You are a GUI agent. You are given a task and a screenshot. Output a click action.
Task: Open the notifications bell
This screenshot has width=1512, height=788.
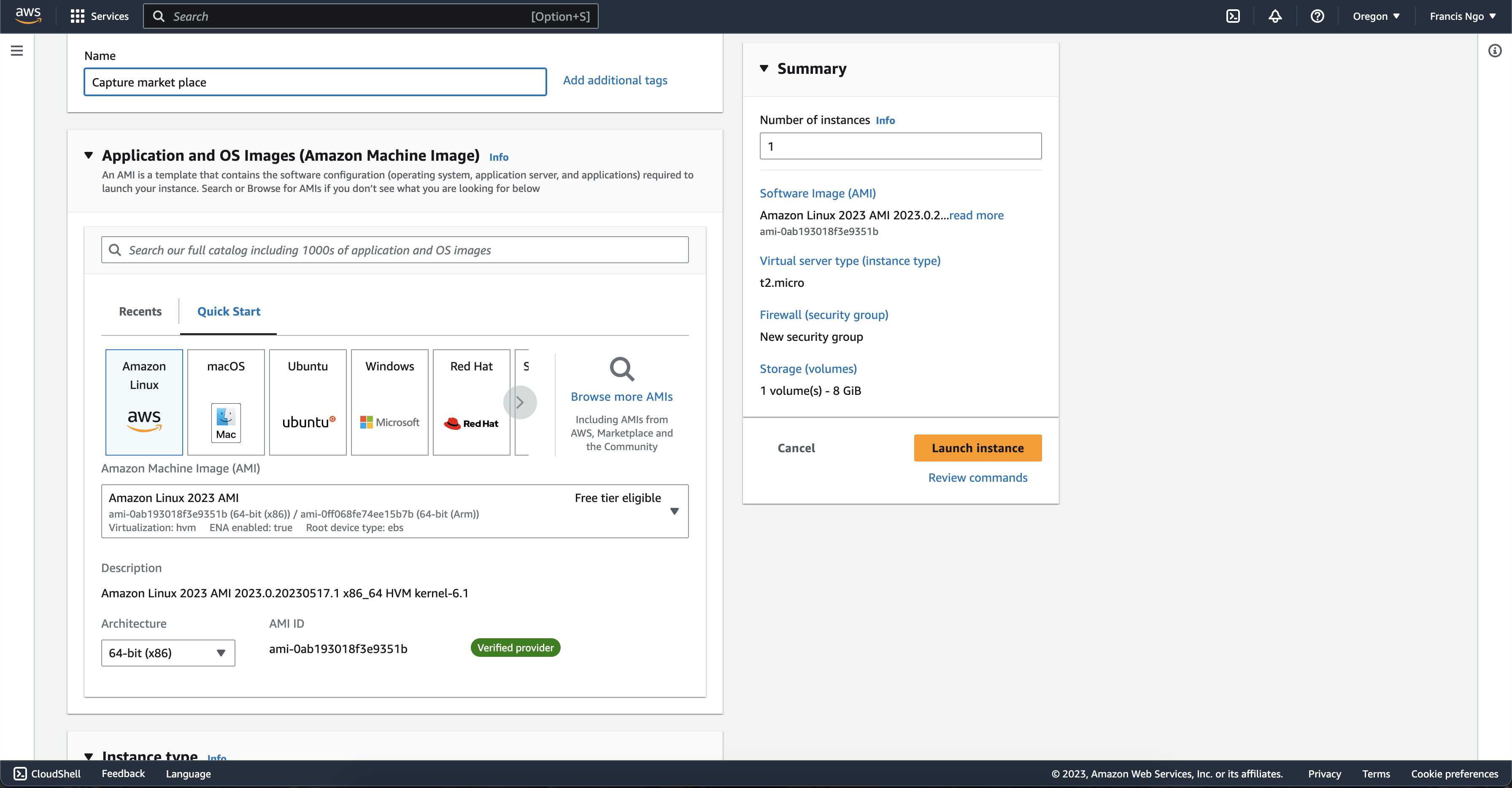[1275, 16]
